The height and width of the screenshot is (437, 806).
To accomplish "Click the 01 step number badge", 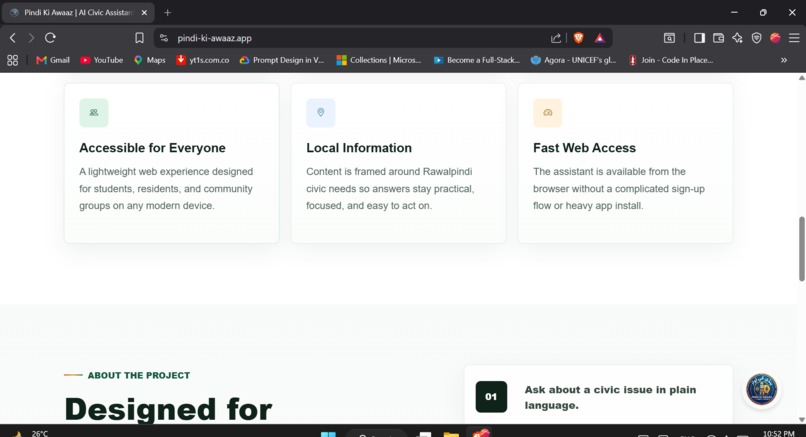I will [491, 396].
